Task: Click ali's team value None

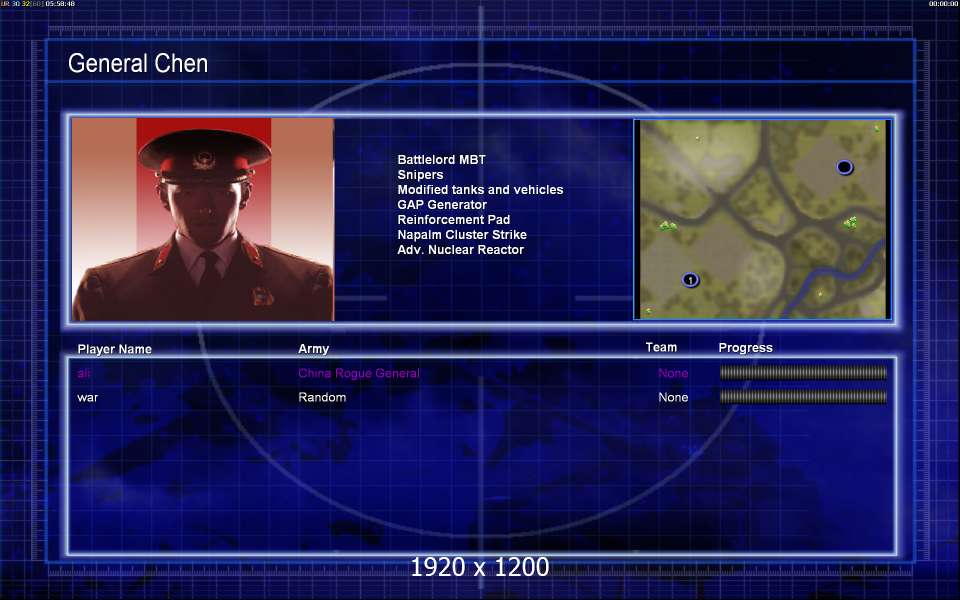Action: pyautogui.click(x=673, y=373)
